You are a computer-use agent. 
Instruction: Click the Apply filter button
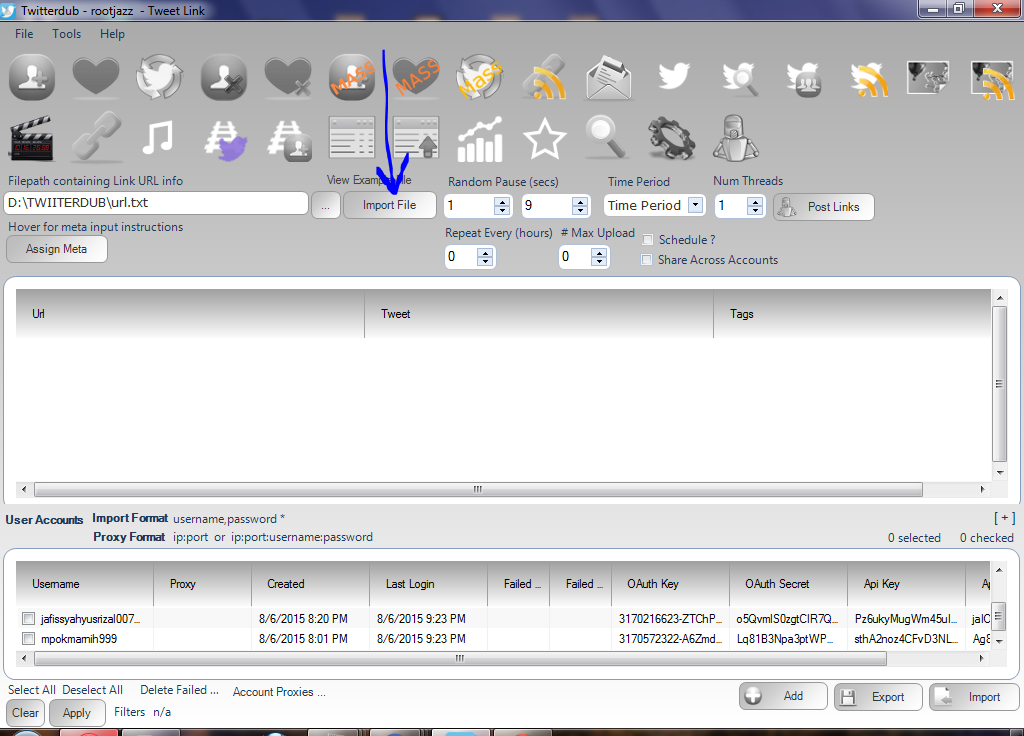tap(76, 713)
